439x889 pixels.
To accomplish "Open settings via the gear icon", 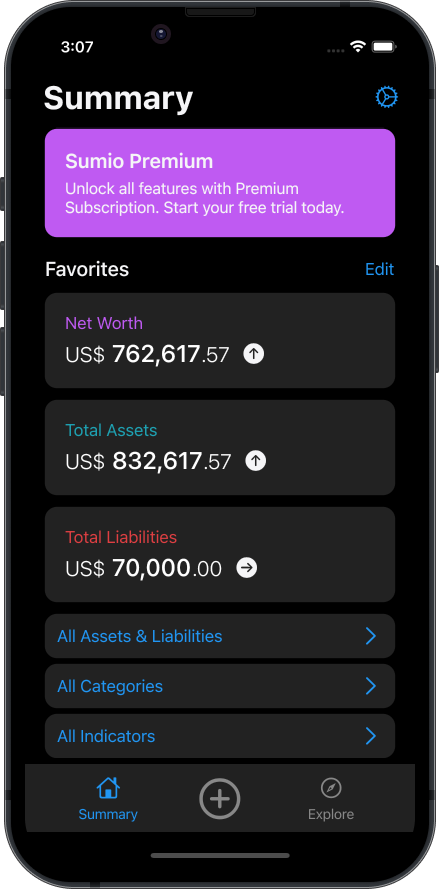I will [387, 98].
